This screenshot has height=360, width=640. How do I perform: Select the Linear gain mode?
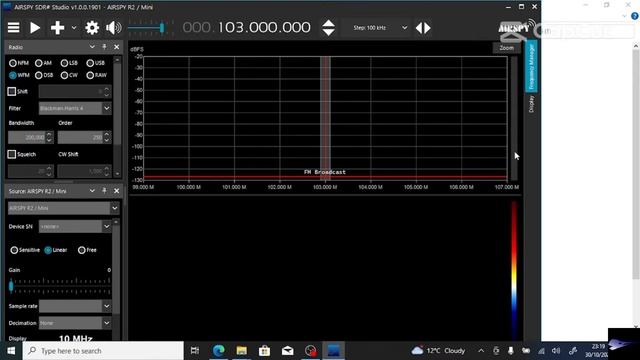tap(48, 250)
